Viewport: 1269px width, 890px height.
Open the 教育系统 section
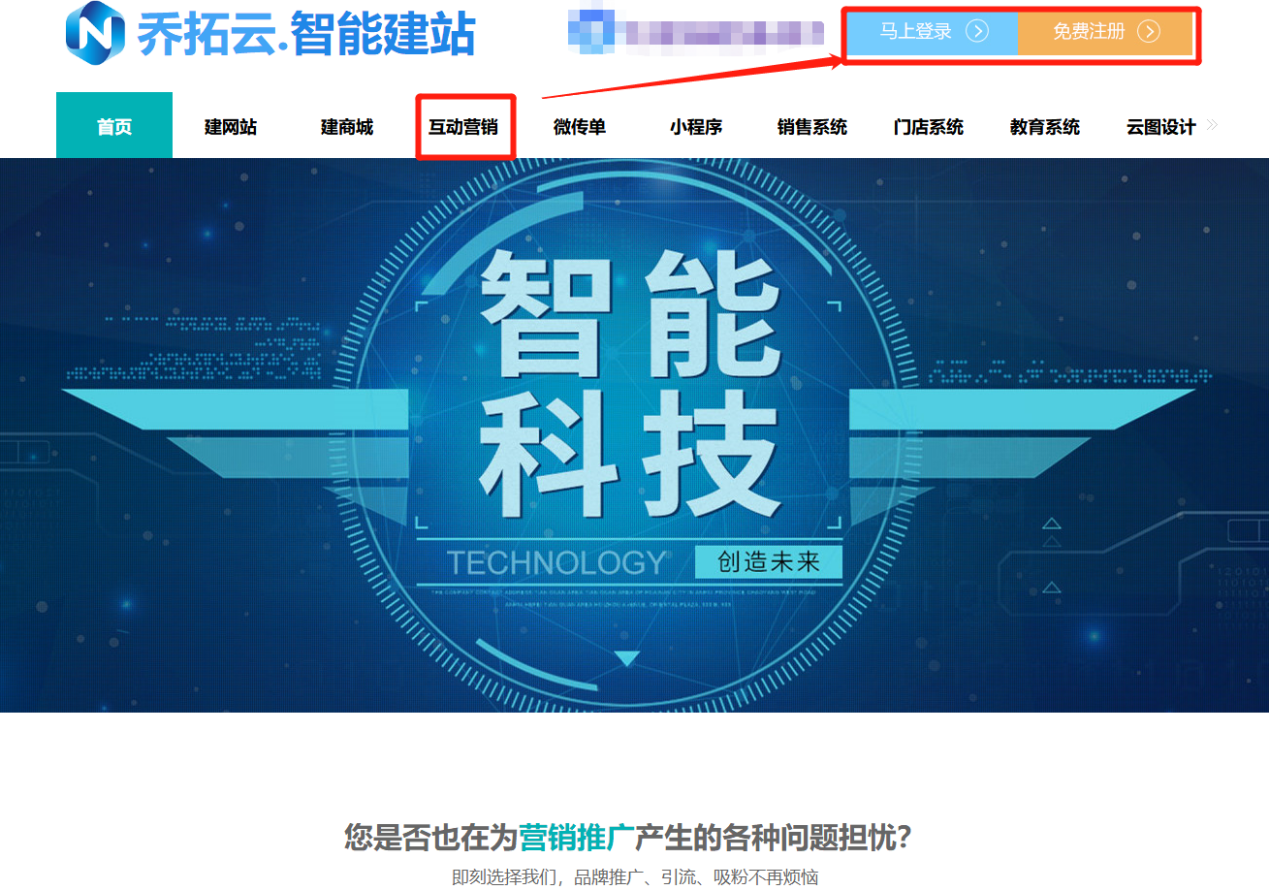pos(1043,124)
